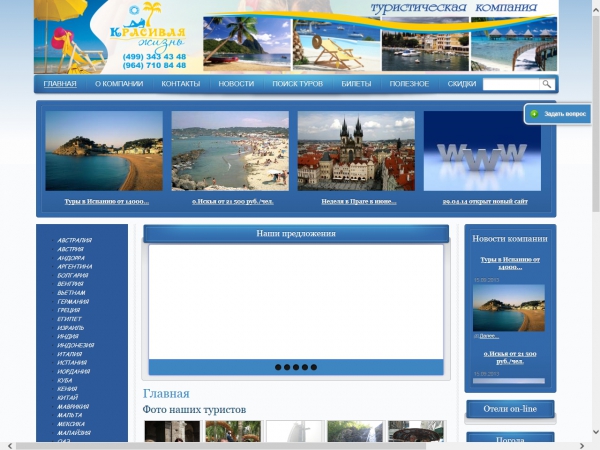Viewport: 600px width, 450px height.
Task: Select the last slider dot indicator
Action: point(314,367)
